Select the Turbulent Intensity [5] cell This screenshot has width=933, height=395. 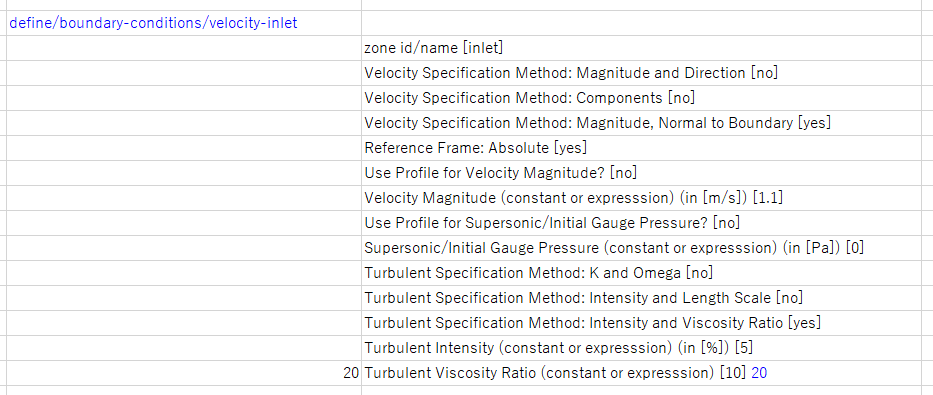point(647,348)
